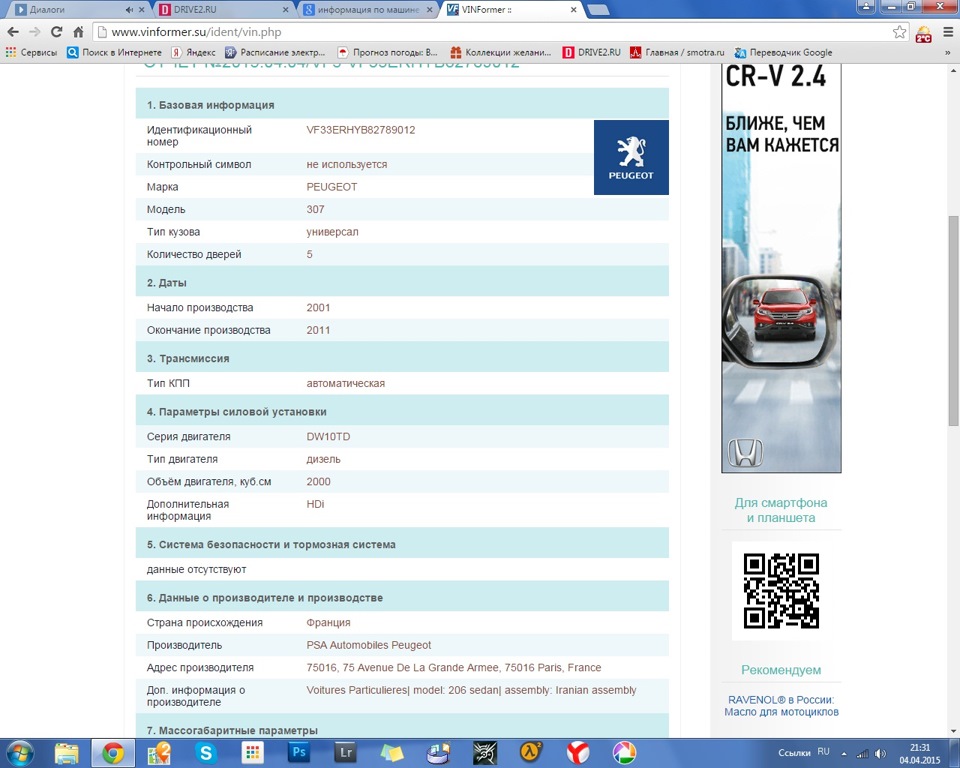Launch Lightroom from the taskbar
960x768 pixels.
pyautogui.click(x=345, y=753)
